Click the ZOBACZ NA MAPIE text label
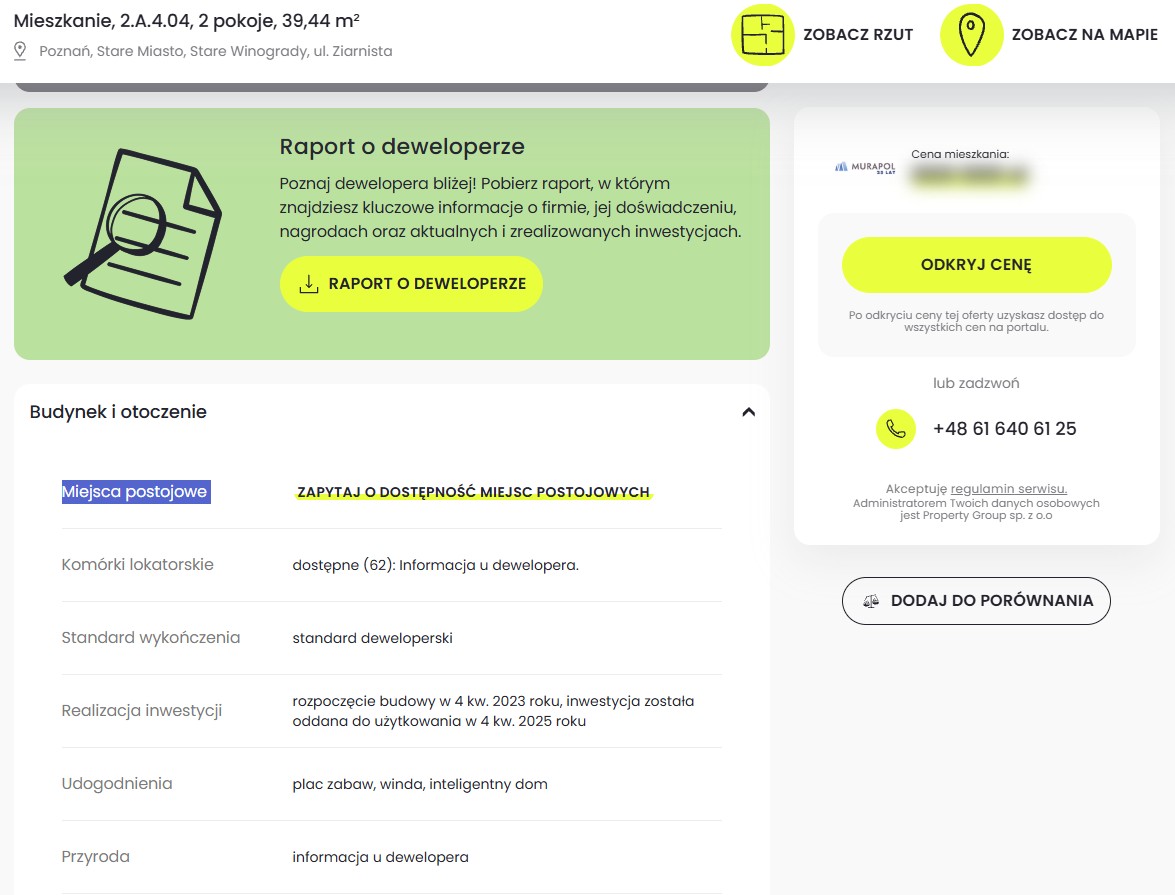The image size is (1175, 895). tap(1084, 35)
